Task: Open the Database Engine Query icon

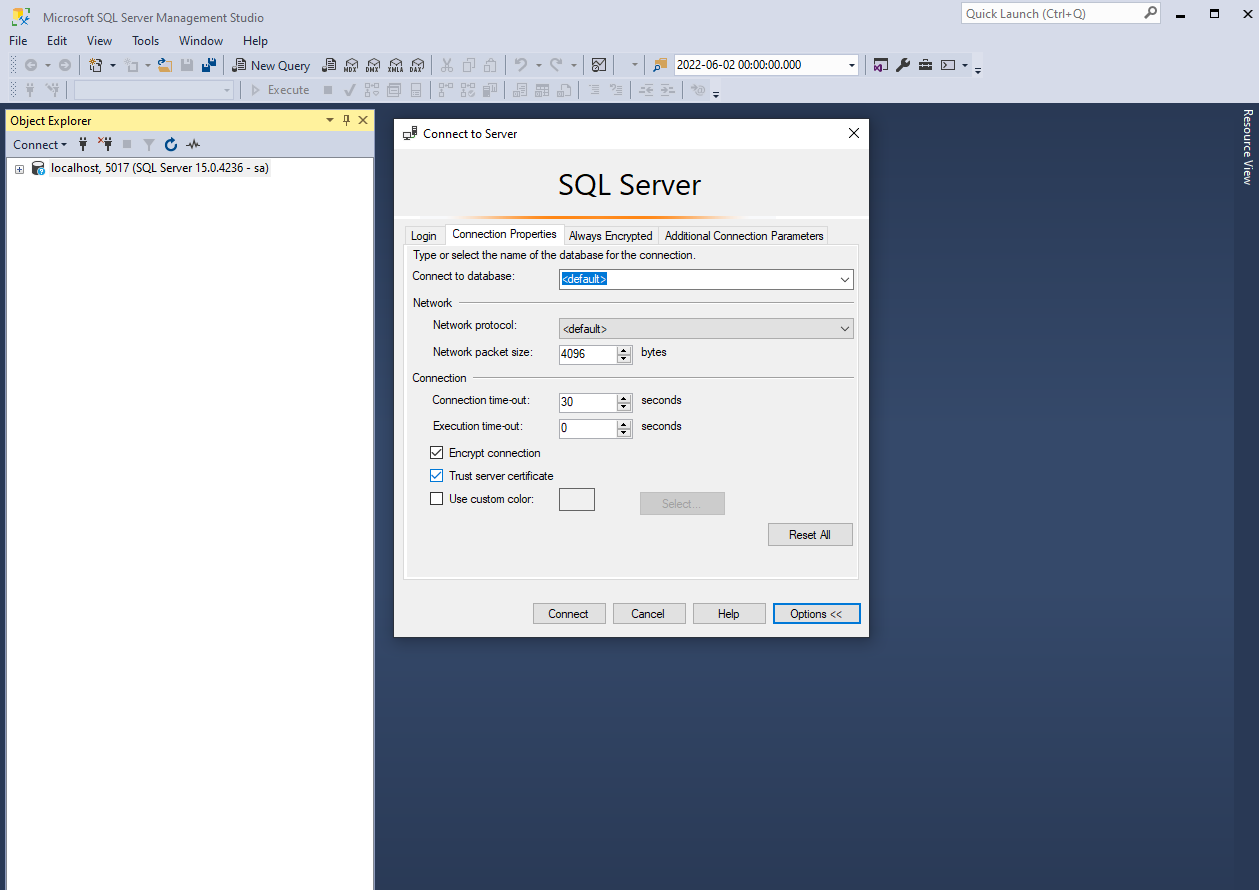Action: point(329,65)
